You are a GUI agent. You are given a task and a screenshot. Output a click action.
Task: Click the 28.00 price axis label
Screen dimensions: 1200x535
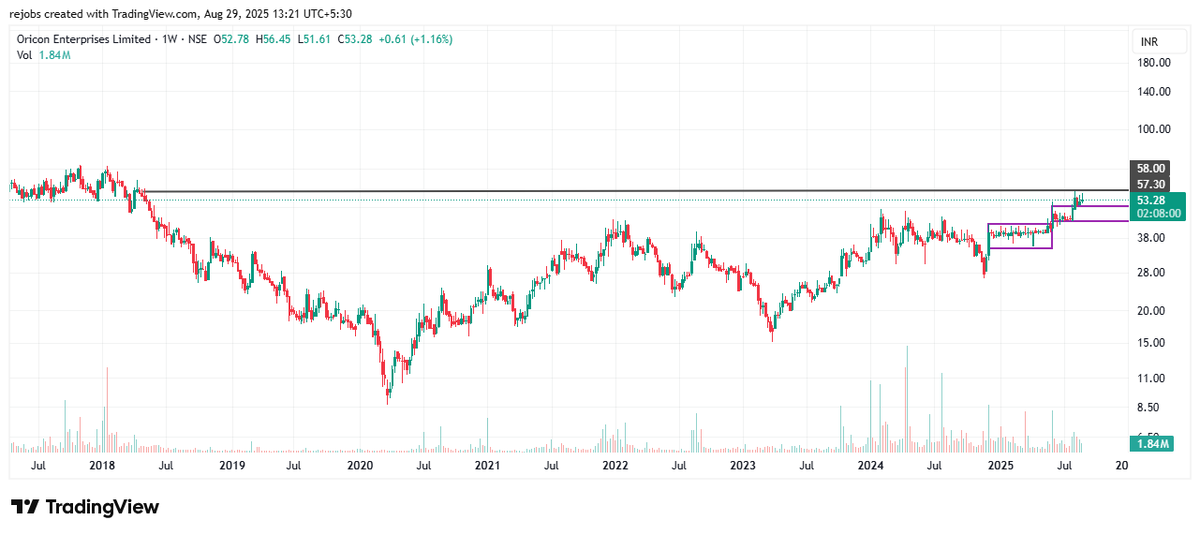pos(1152,273)
